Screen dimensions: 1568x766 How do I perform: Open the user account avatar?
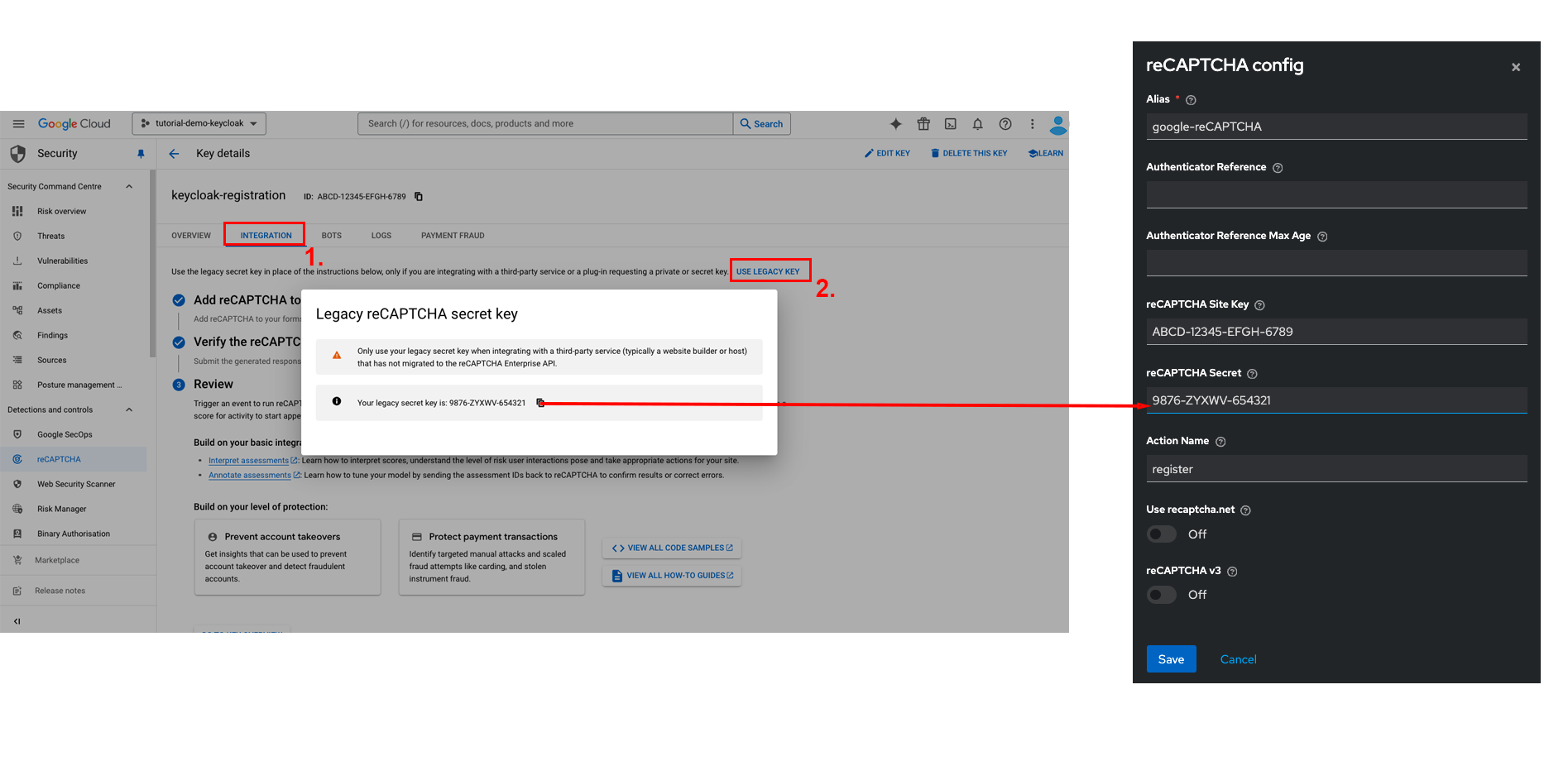(x=1057, y=125)
